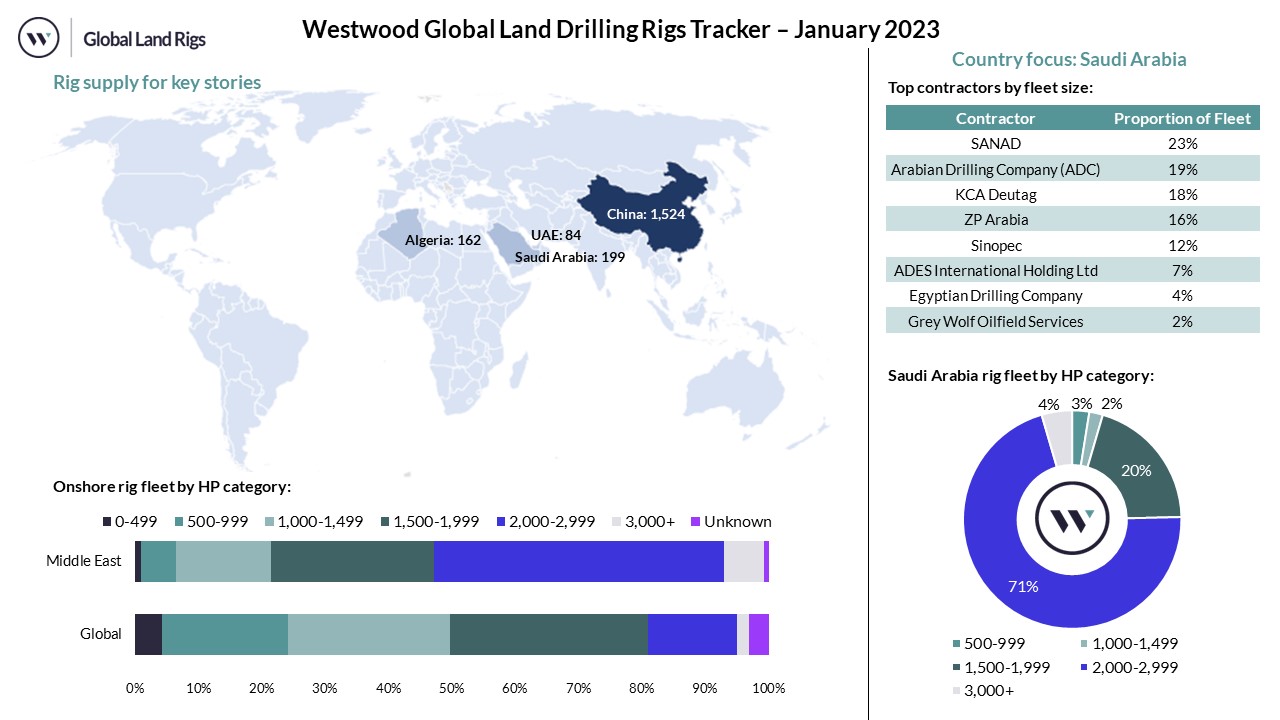Click the Country focus: Saudi Arabia heading
Screen dimensions: 1280x720
pos(1069,59)
